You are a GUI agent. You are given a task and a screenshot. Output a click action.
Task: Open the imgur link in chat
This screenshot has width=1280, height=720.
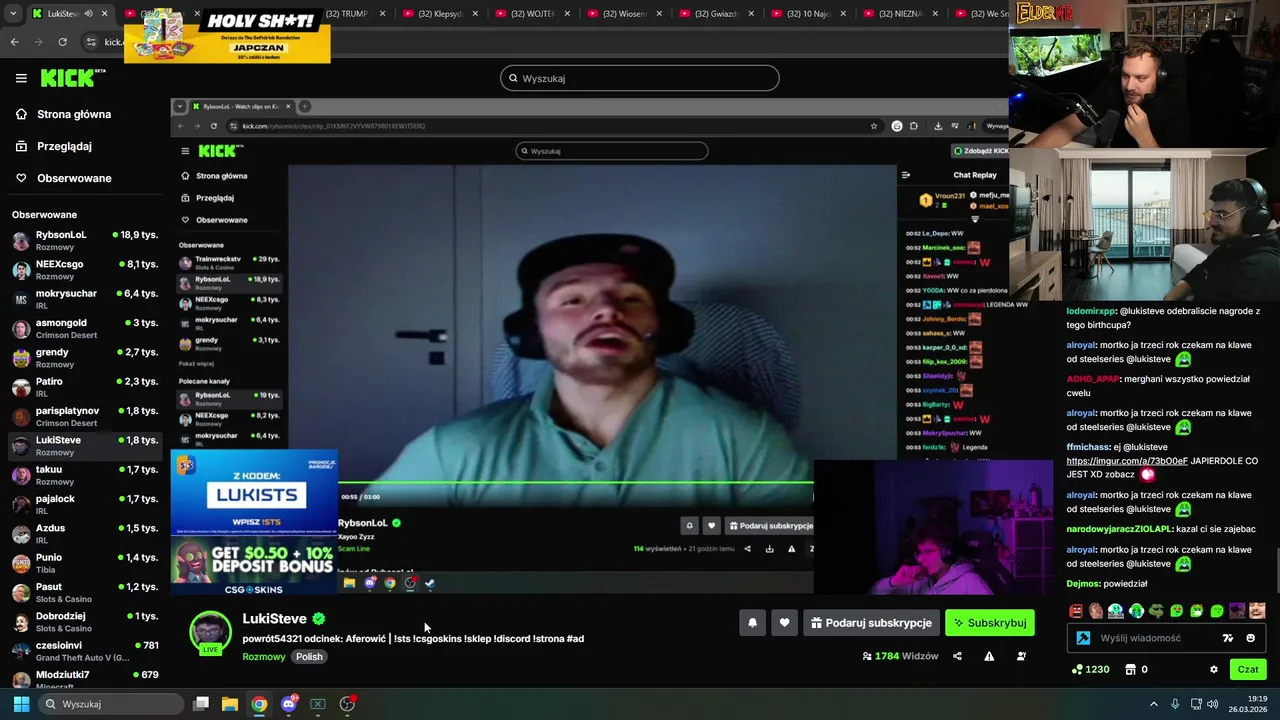pyautogui.click(x=1127, y=461)
